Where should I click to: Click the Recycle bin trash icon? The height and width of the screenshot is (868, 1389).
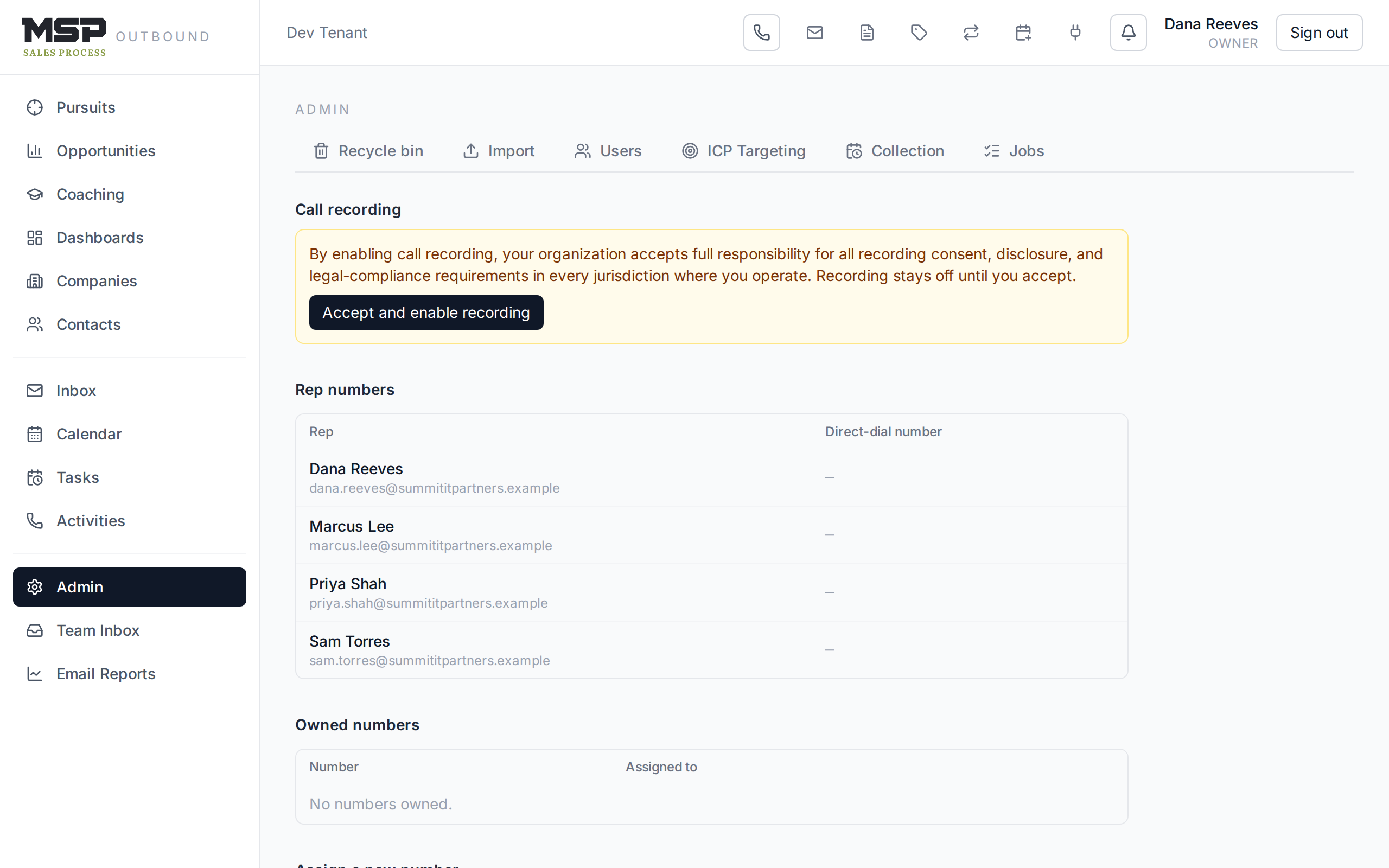coord(321,151)
